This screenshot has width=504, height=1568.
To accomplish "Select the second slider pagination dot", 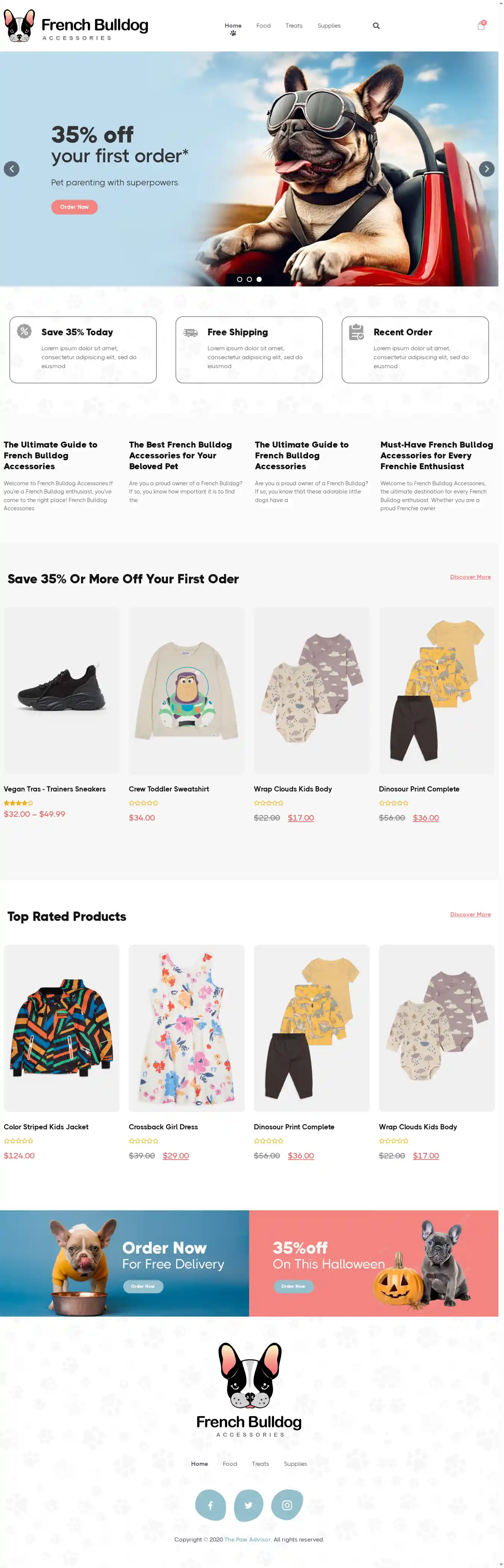I will coord(249,279).
